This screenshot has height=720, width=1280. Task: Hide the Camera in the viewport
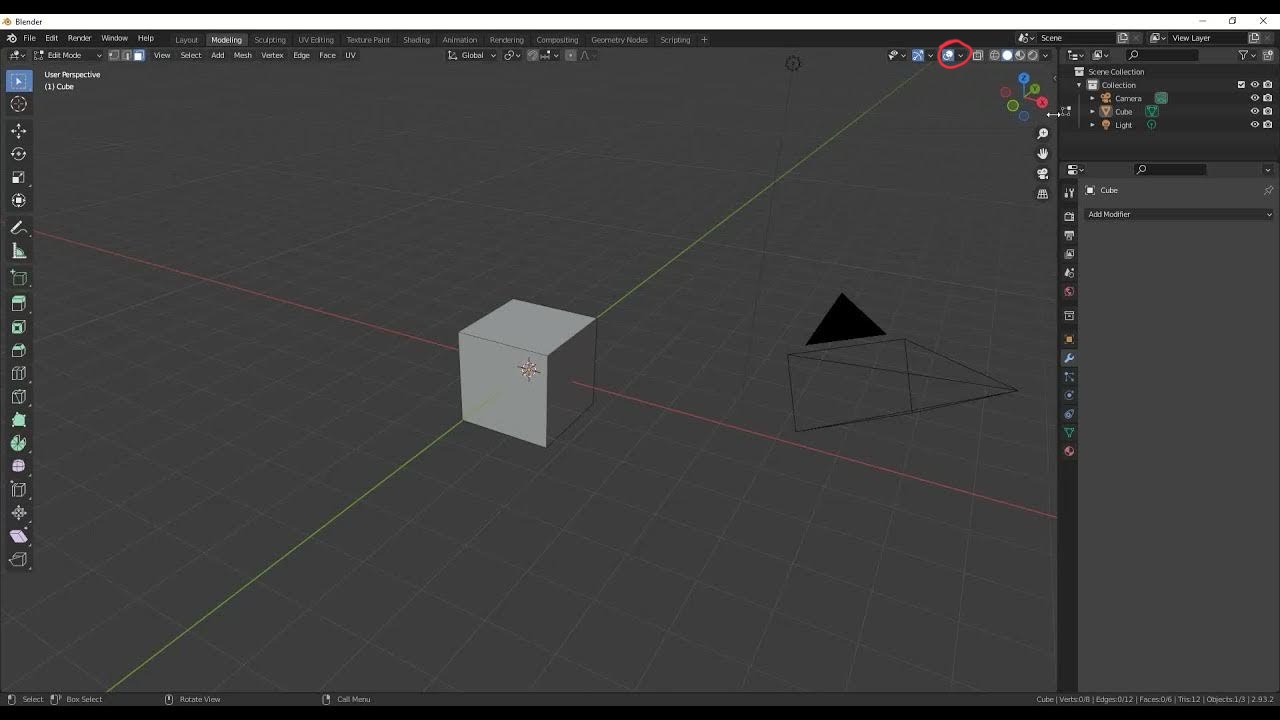tap(1255, 98)
